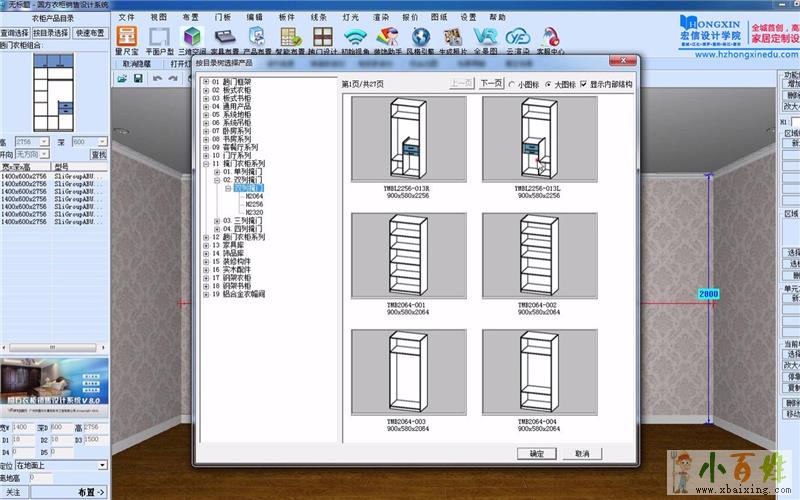This screenshot has width=800, height=500.
Task: Open the 定位 在地面上 dropdown
Action: (x=102, y=465)
